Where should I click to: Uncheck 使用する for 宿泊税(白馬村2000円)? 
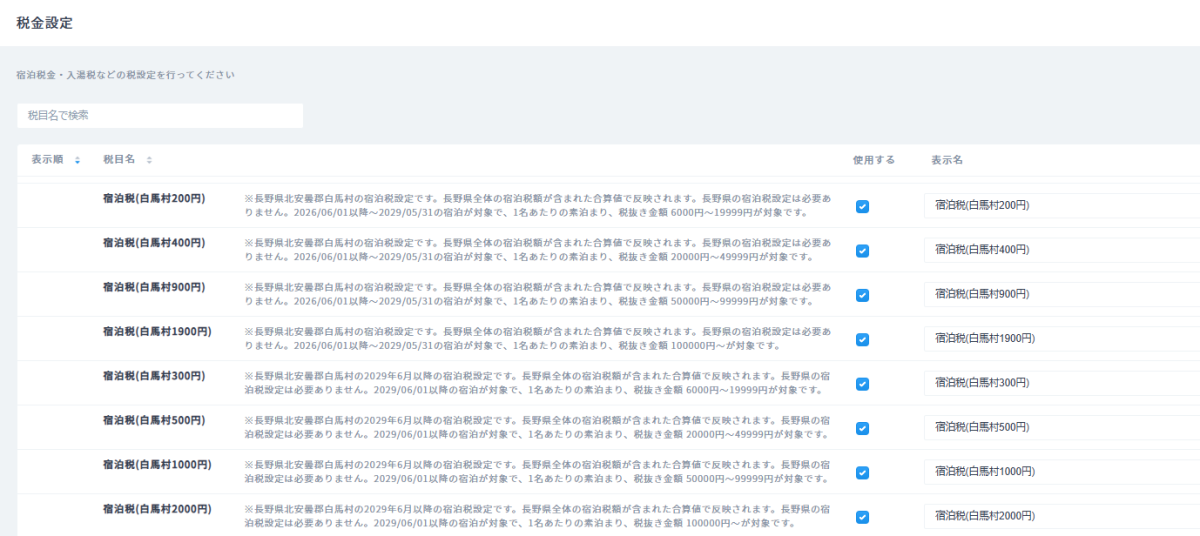pos(862,517)
